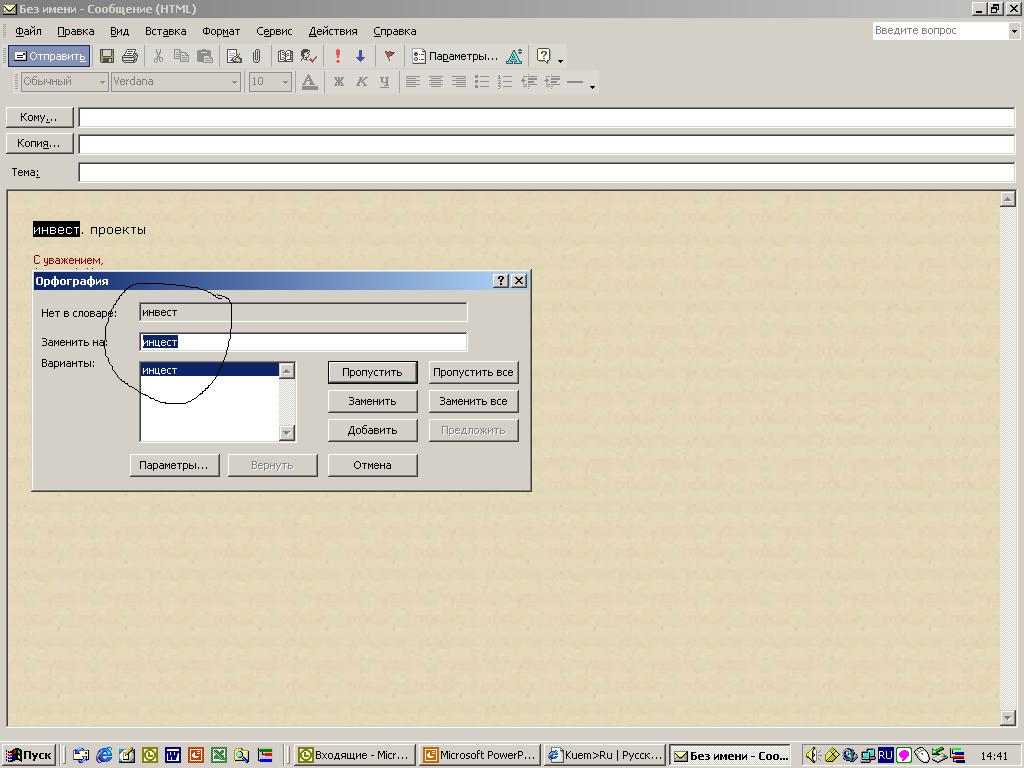Switch to Microsoft PowerPoint taskbar button
The height and width of the screenshot is (768, 1024).
click(480, 755)
